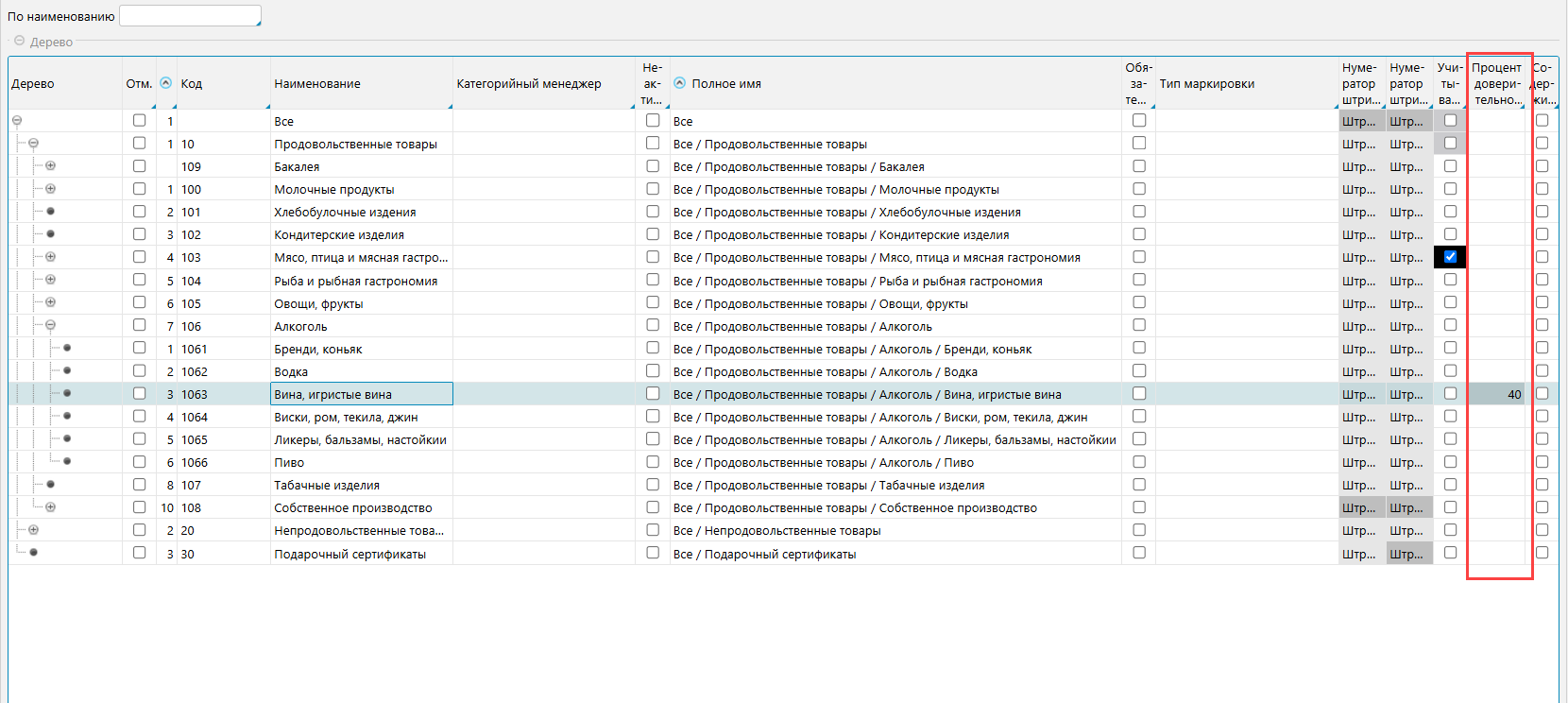Select the Вина, игристые вина name cell
The width and height of the screenshot is (1568, 703).
pyautogui.click(x=361, y=394)
